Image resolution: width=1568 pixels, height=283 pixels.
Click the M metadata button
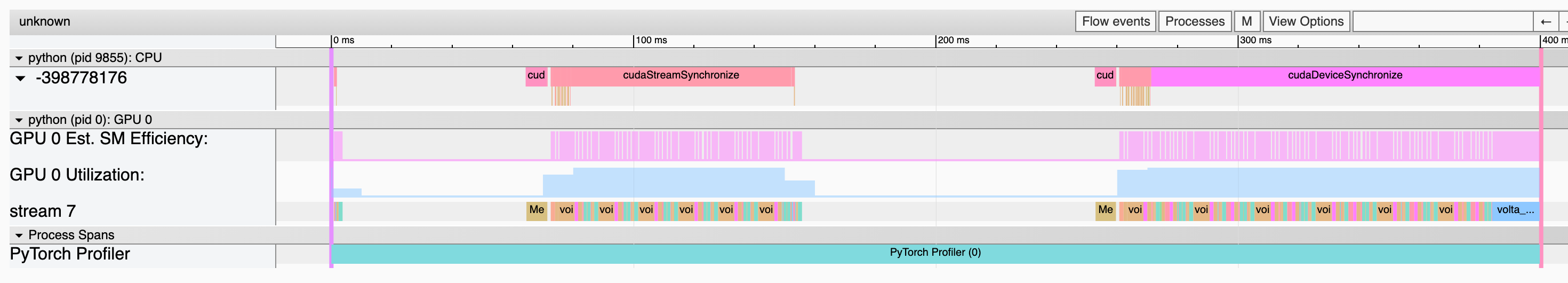point(1246,21)
